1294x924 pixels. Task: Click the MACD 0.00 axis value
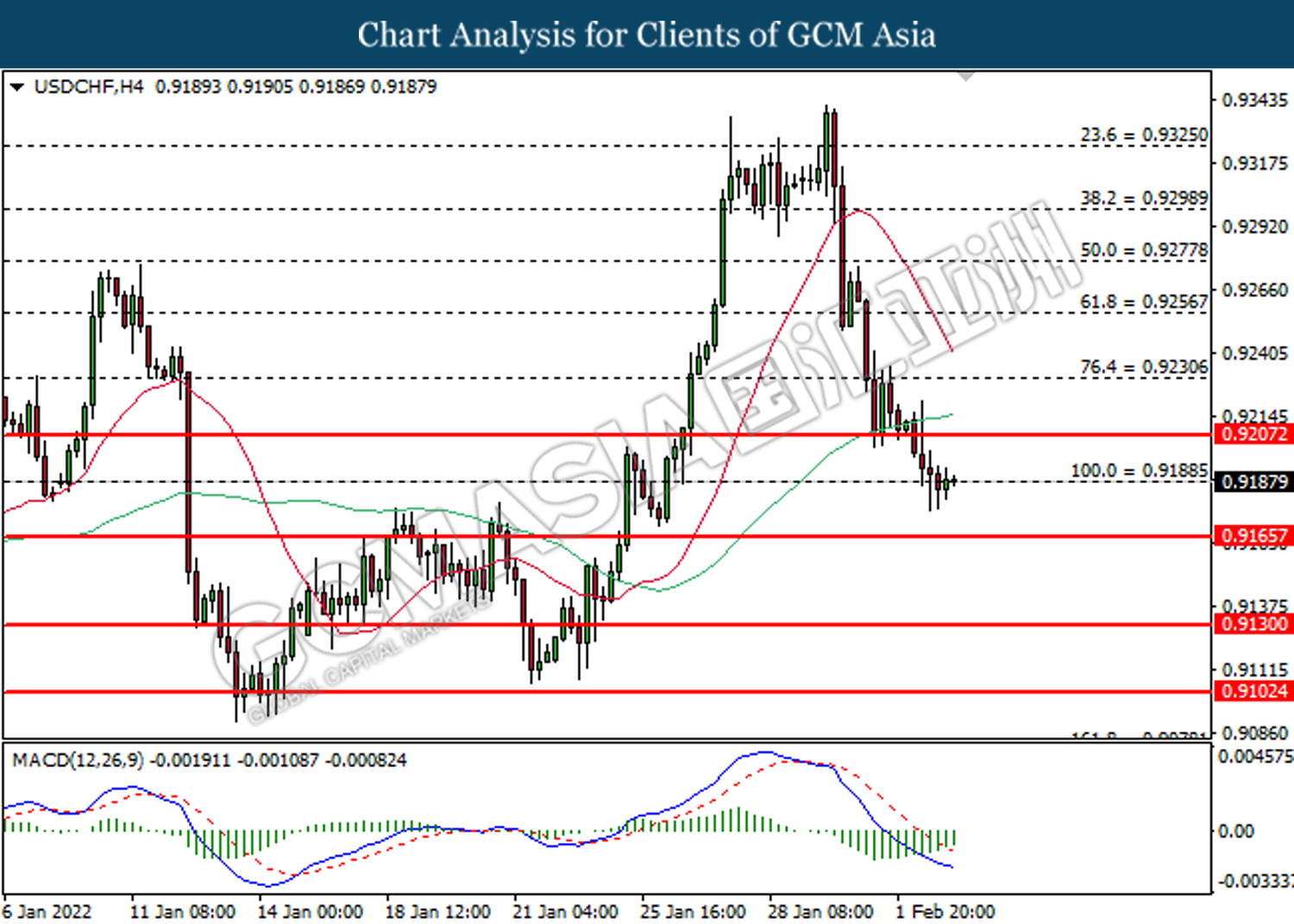[1235, 832]
